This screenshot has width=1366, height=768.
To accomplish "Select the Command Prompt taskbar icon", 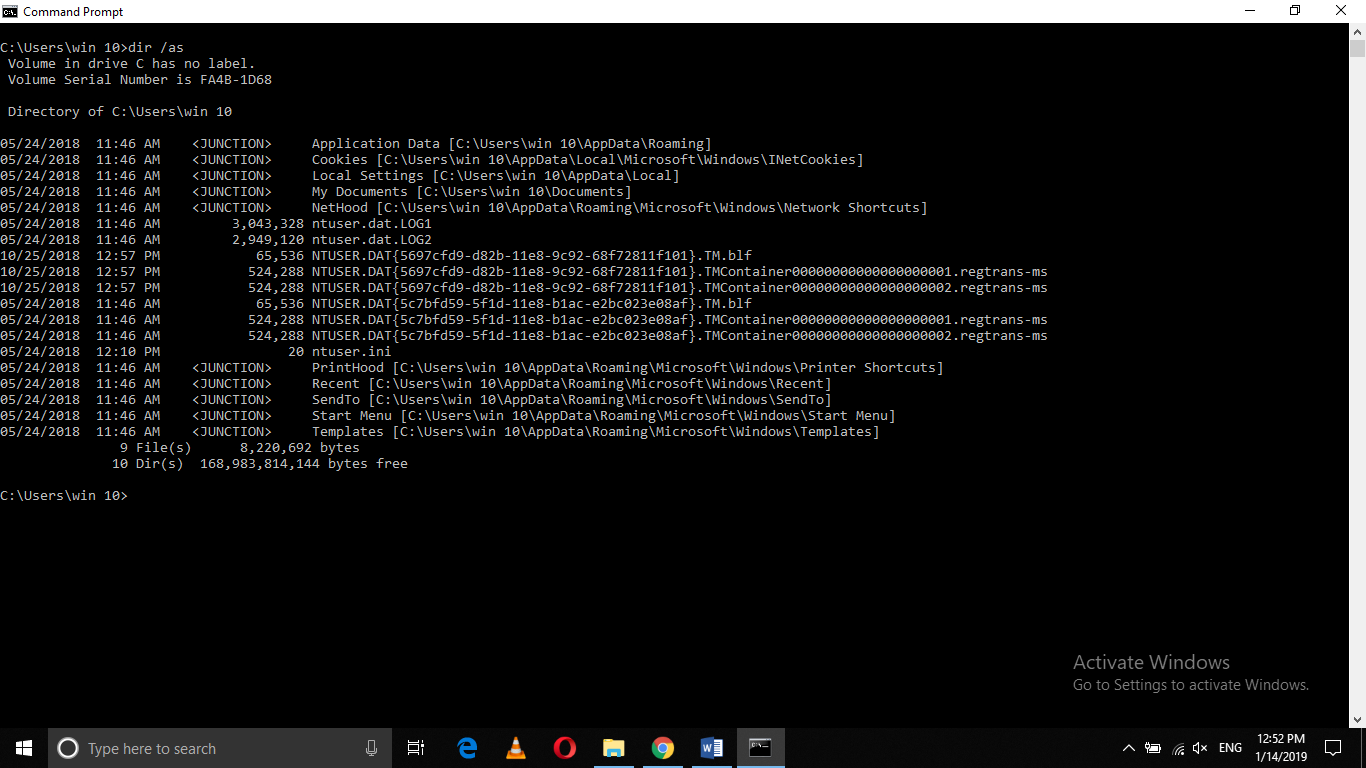I will (x=760, y=747).
